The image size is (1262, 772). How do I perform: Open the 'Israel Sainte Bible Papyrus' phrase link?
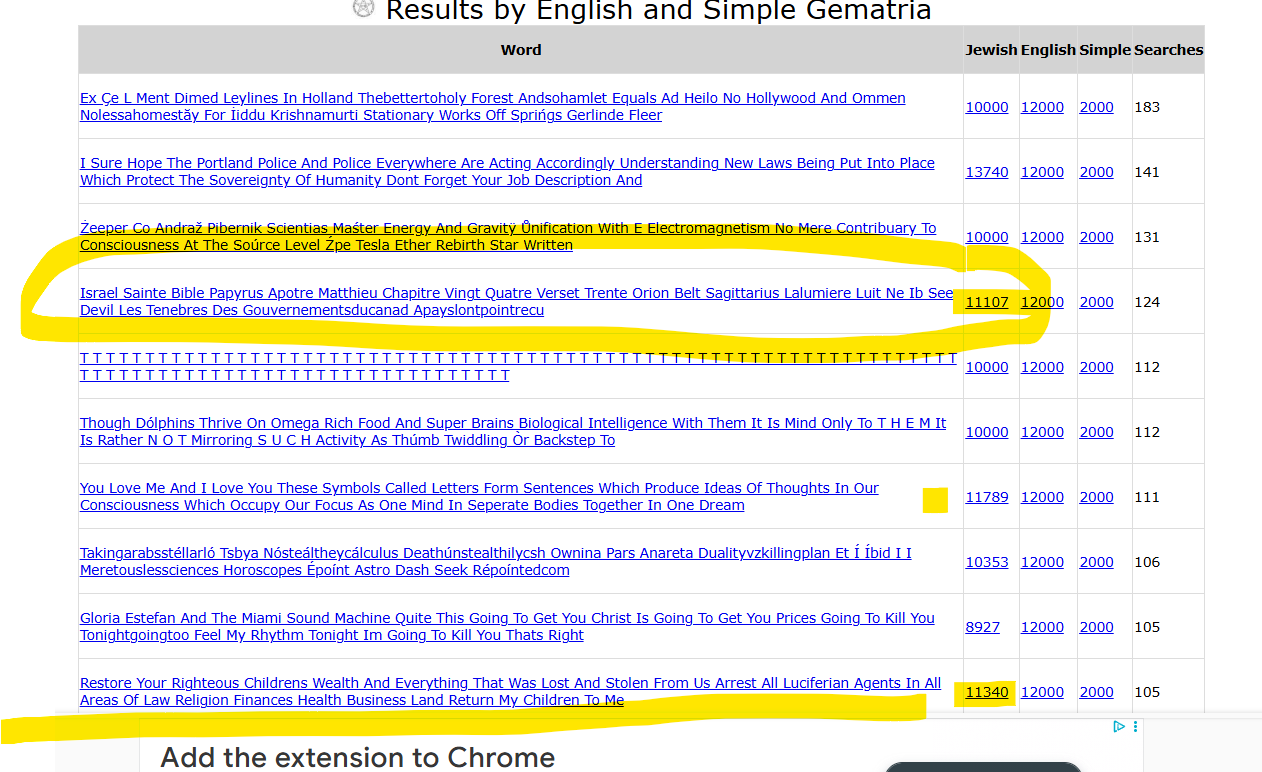[x=517, y=302]
